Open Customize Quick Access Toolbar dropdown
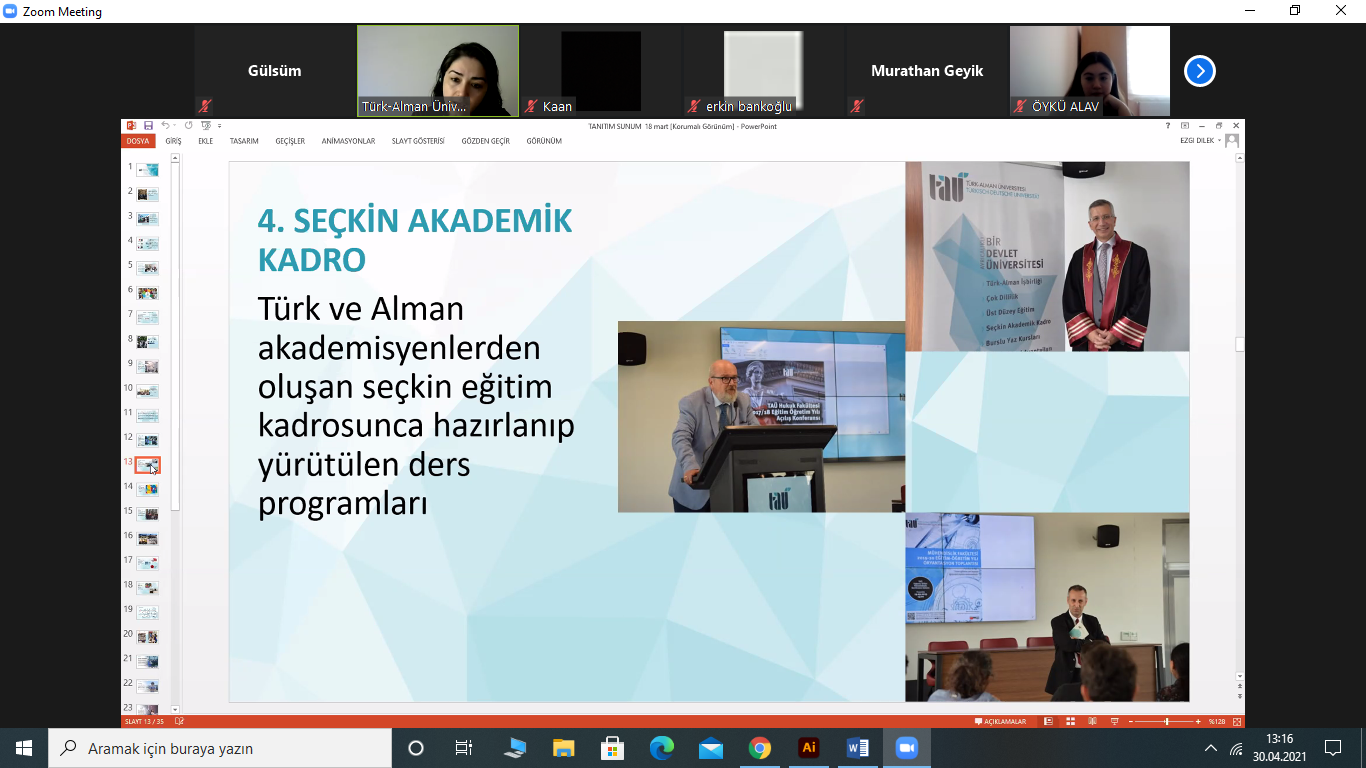Screen dimensions: 1366x768 click(219, 126)
